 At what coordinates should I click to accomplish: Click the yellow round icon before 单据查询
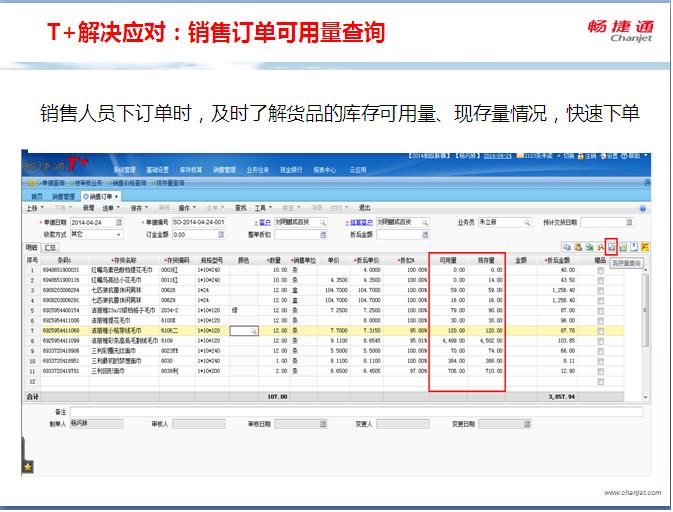(31, 183)
